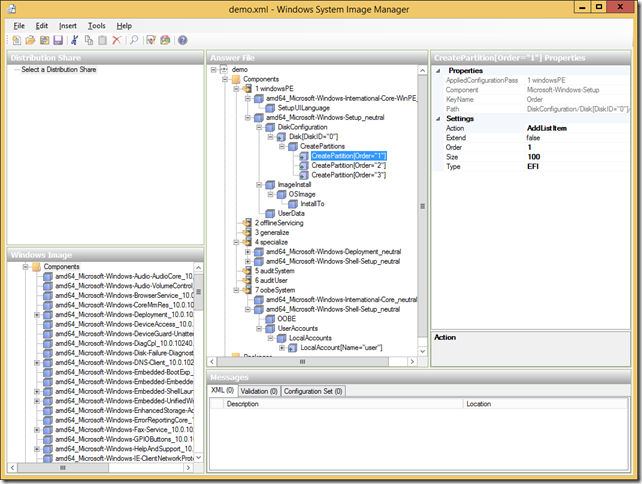Viewport: 642px width, 484px height.
Task: Expand amd64_Microsoft-Windows-DNS-Client in Windows Image
Action: (x=36, y=363)
